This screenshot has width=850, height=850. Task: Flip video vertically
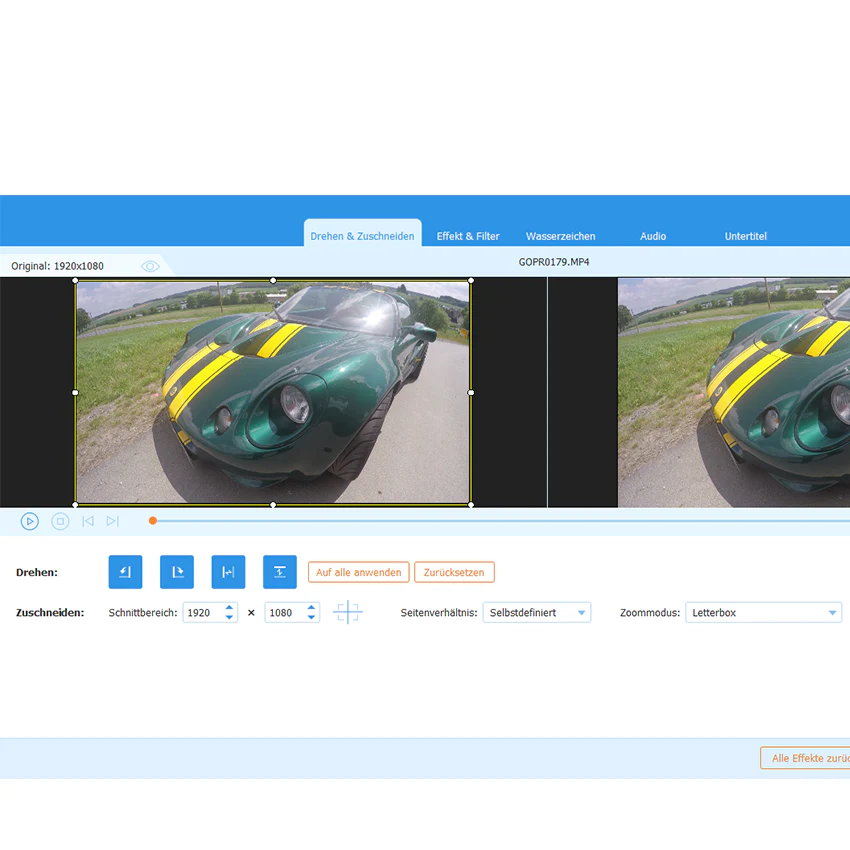(280, 571)
